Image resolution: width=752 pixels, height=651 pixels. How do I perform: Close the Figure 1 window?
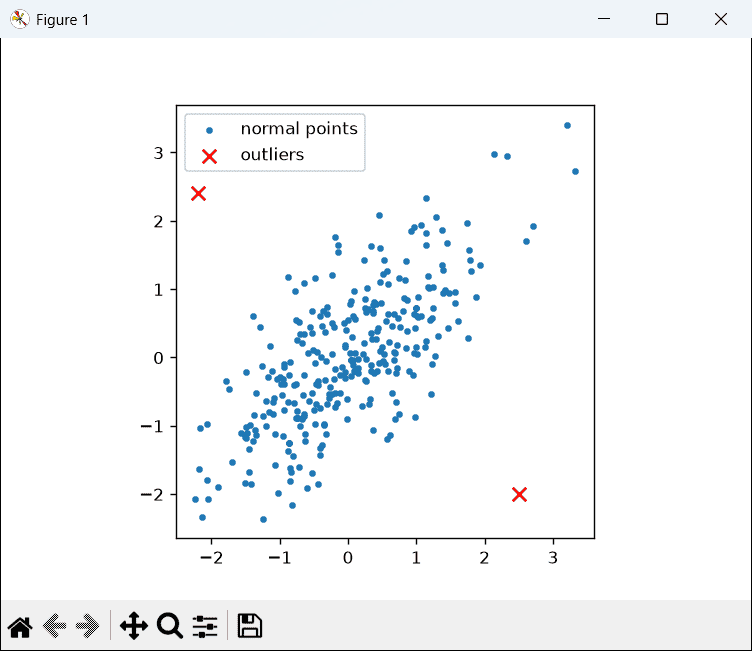(x=721, y=19)
